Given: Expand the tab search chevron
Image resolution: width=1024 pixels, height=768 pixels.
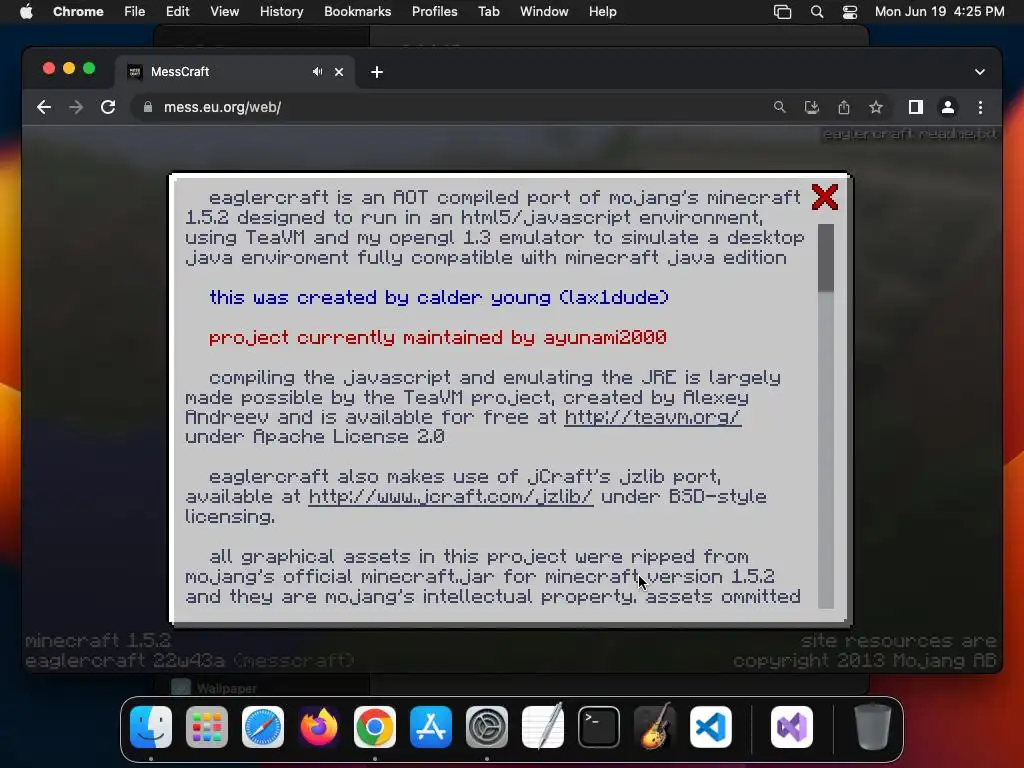Looking at the screenshot, I should 980,72.
